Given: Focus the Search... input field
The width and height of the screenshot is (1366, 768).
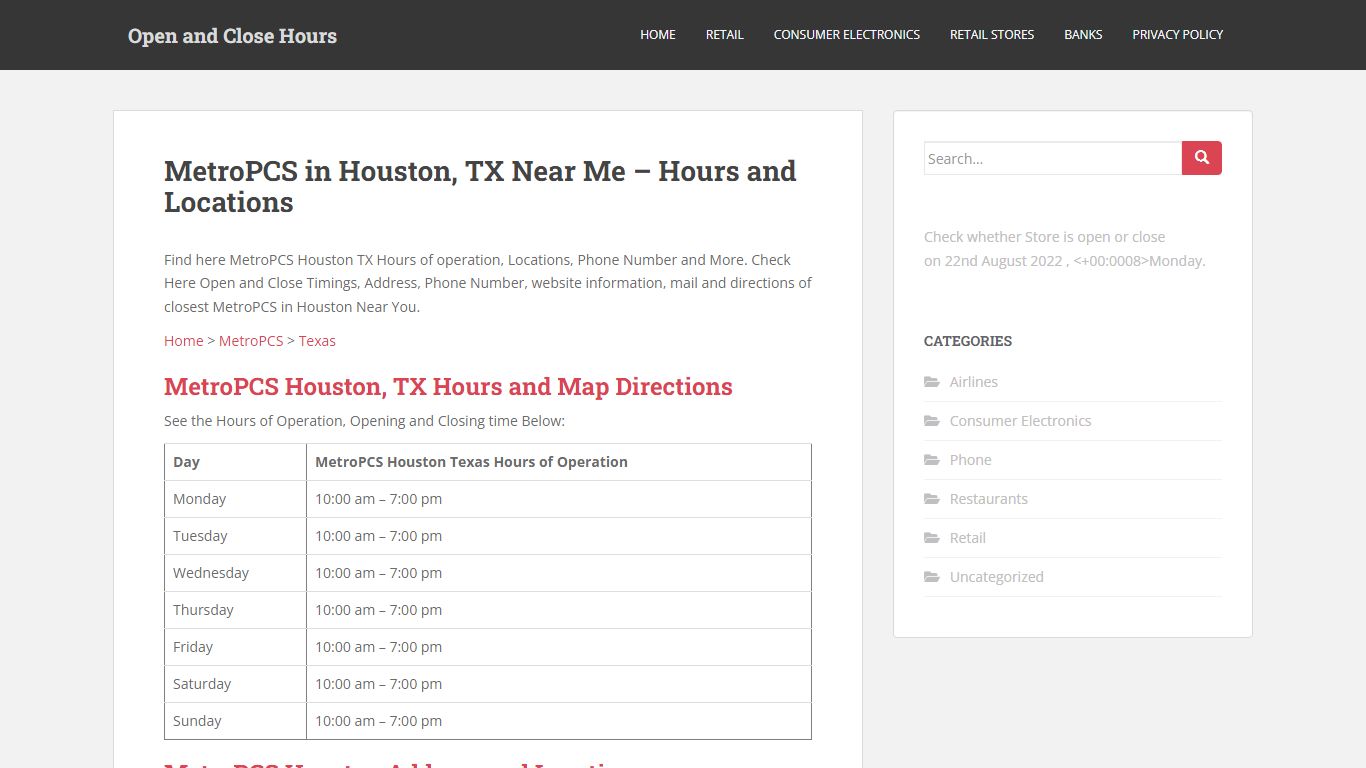Looking at the screenshot, I should click(x=1053, y=158).
